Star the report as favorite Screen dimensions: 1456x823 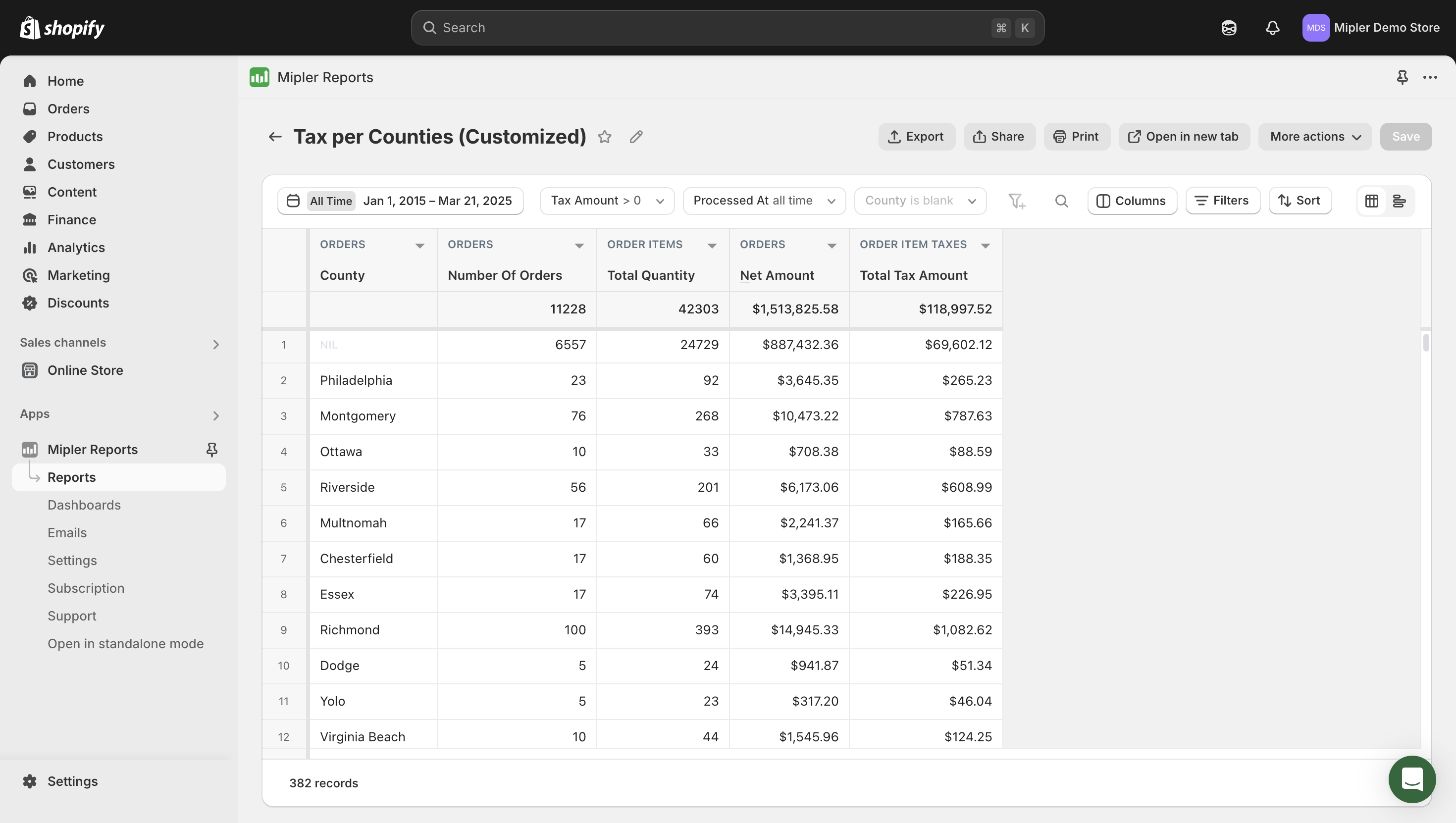click(x=605, y=137)
